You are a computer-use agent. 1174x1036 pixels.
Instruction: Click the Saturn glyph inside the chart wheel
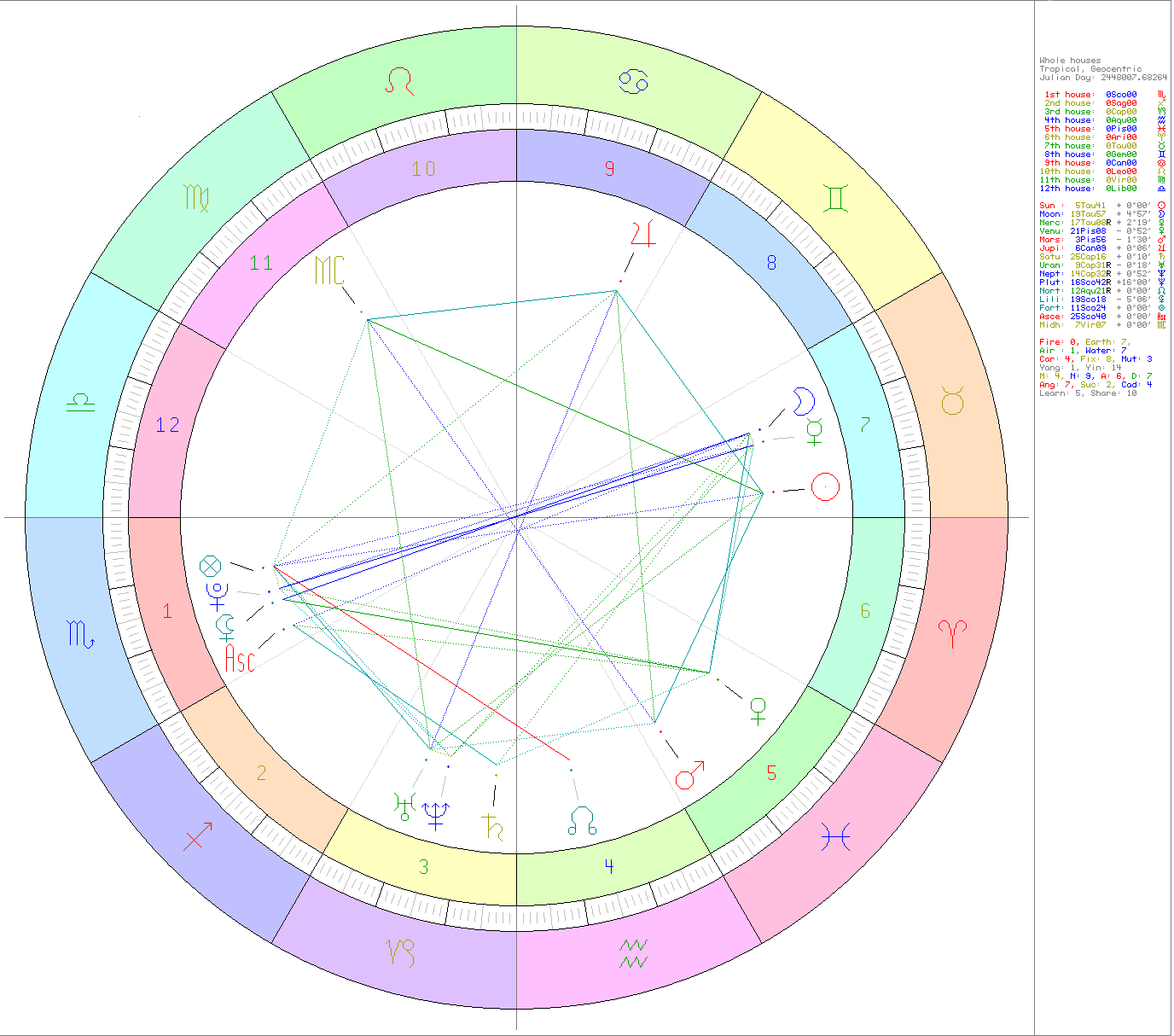492,826
